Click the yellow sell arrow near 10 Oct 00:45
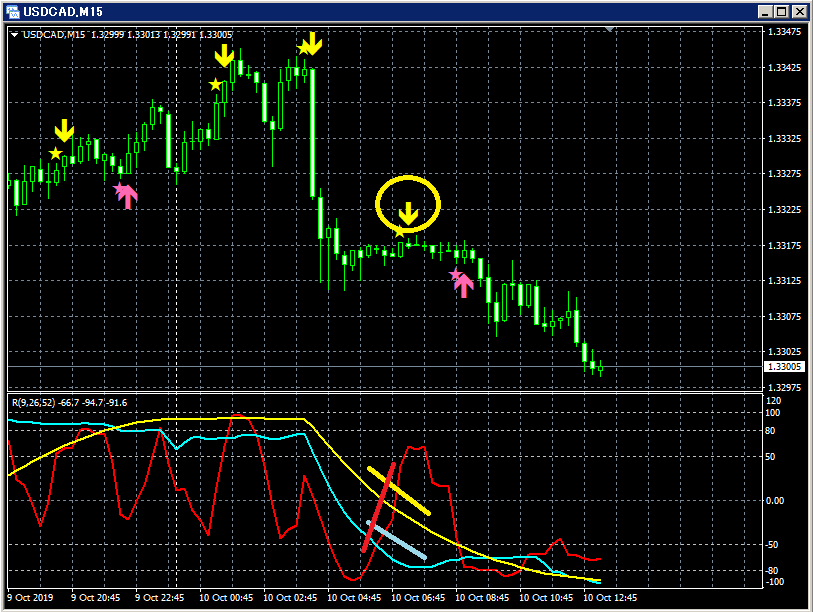The height and width of the screenshot is (612, 813). (x=224, y=55)
